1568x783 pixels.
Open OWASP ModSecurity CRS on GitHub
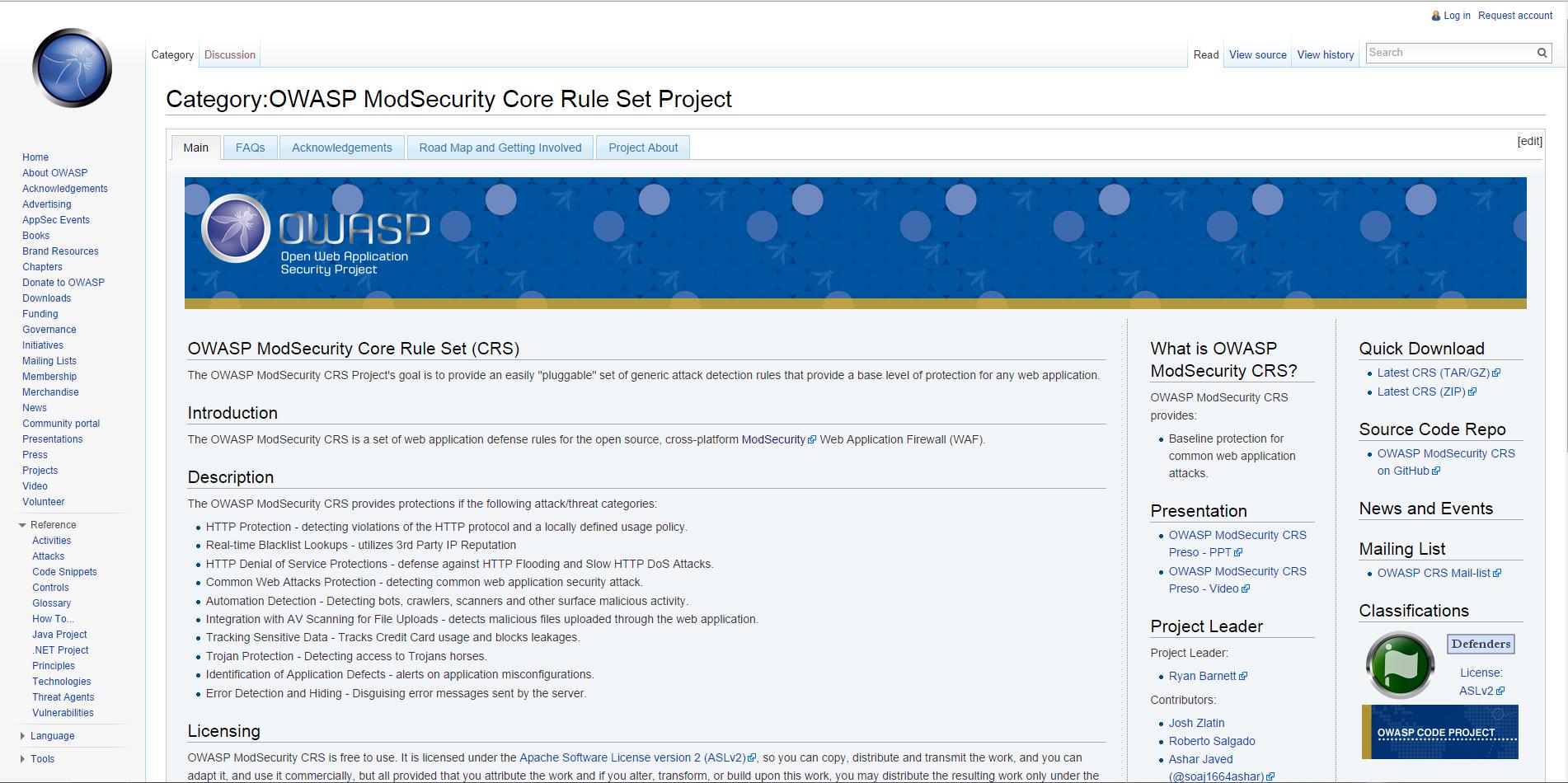click(1446, 462)
